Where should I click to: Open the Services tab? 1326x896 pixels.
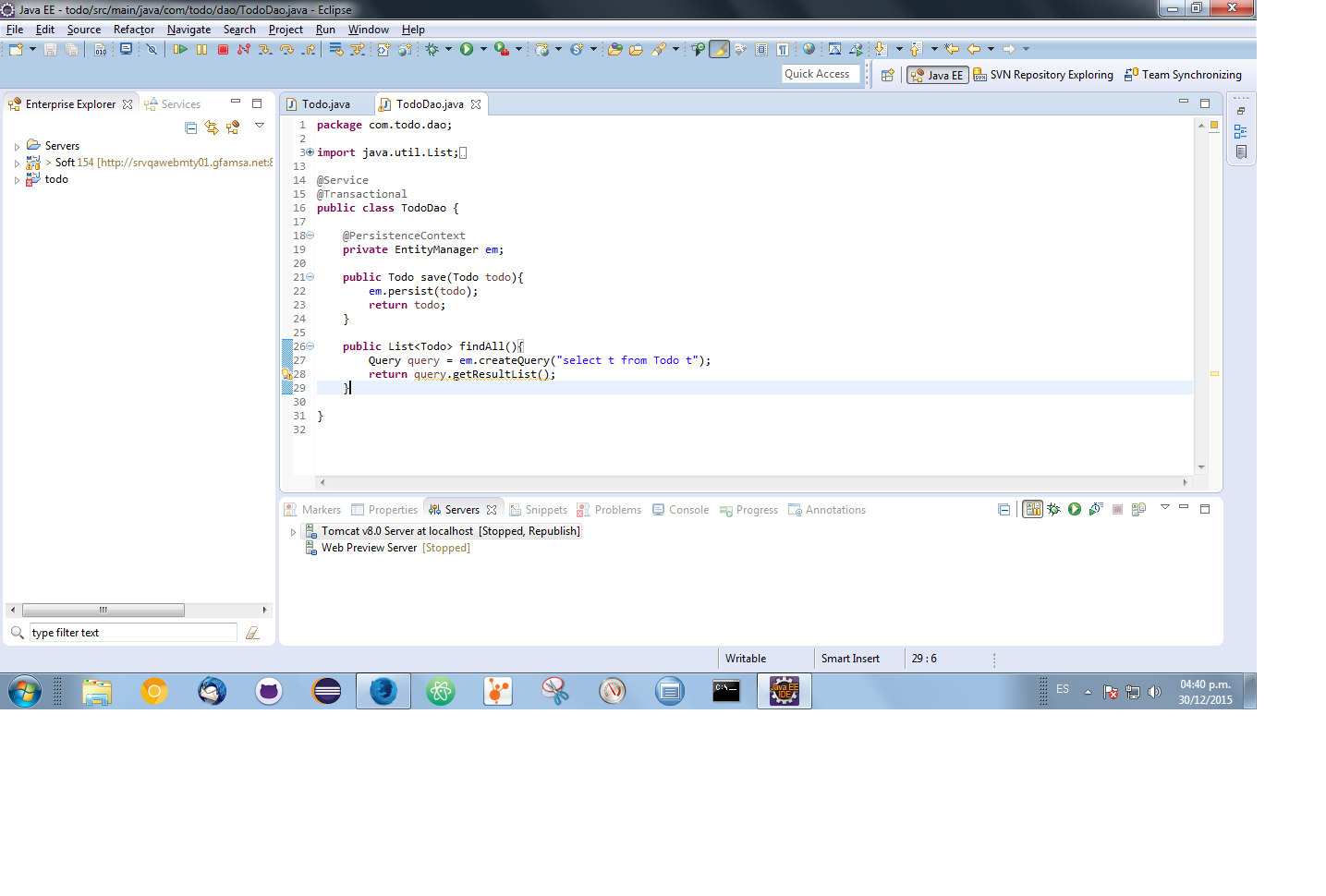pyautogui.click(x=173, y=104)
